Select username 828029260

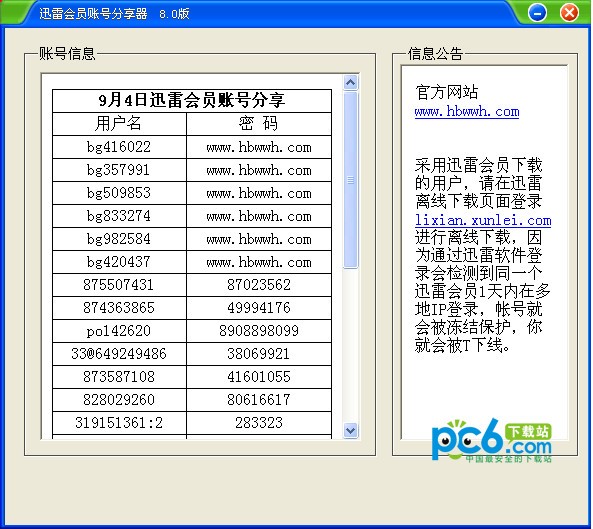pos(119,400)
